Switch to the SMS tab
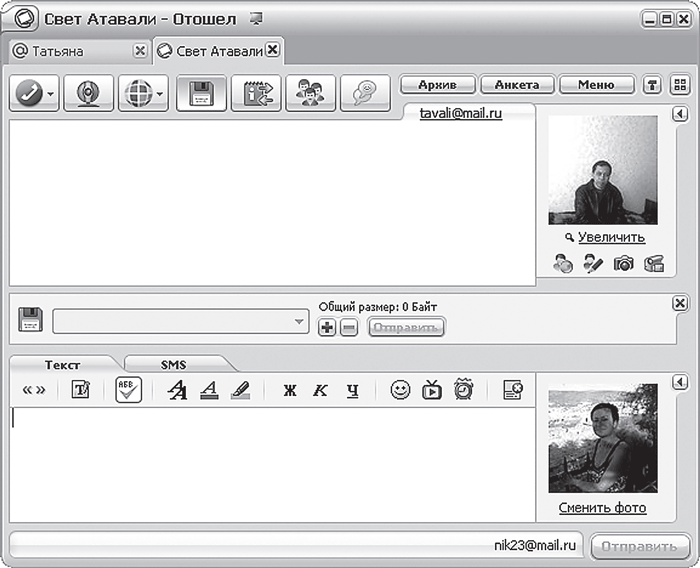This screenshot has width=700, height=568. pos(173,365)
